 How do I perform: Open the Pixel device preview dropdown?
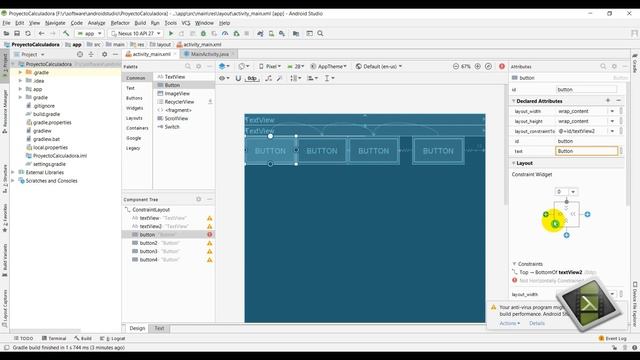(x=270, y=66)
